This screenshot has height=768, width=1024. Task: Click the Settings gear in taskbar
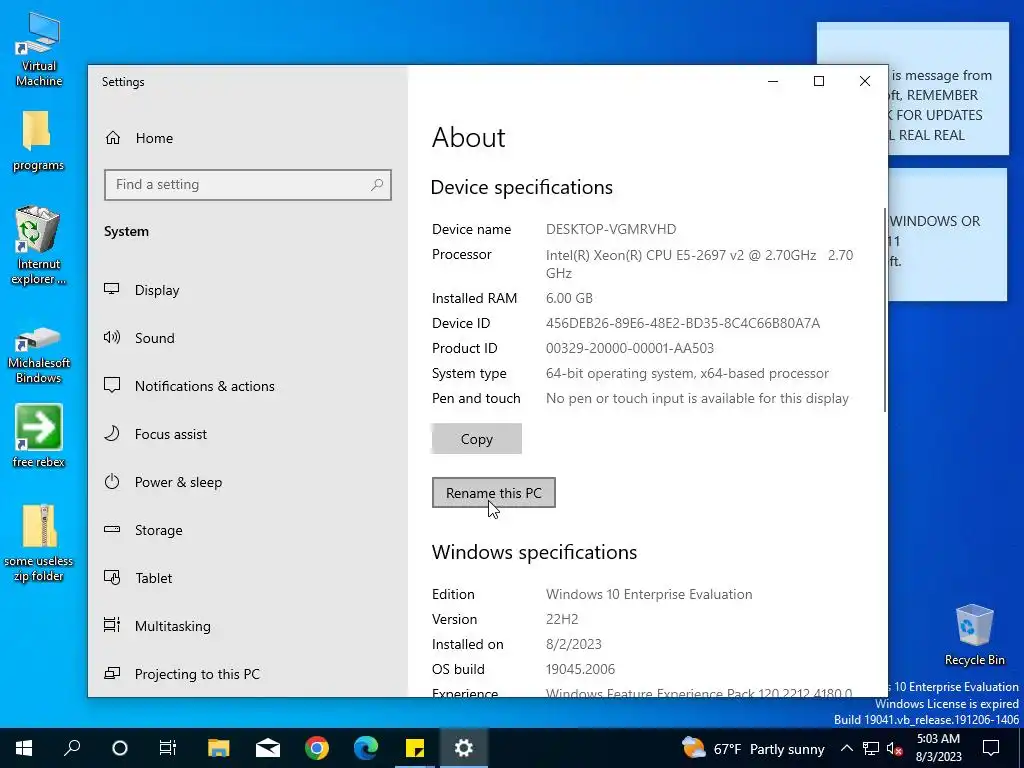464,748
